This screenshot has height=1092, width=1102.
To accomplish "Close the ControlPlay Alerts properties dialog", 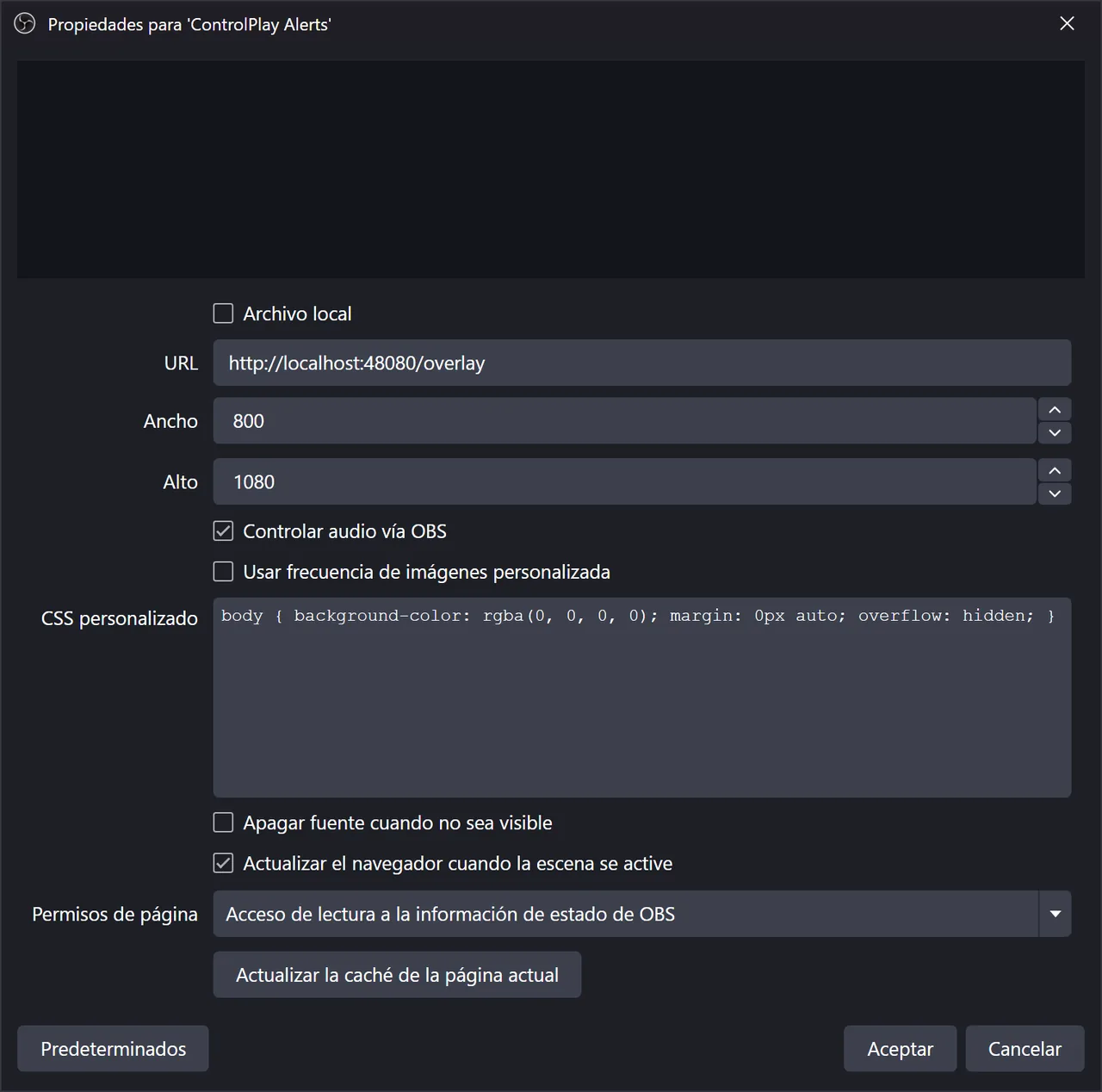I will (x=1067, y=23).
